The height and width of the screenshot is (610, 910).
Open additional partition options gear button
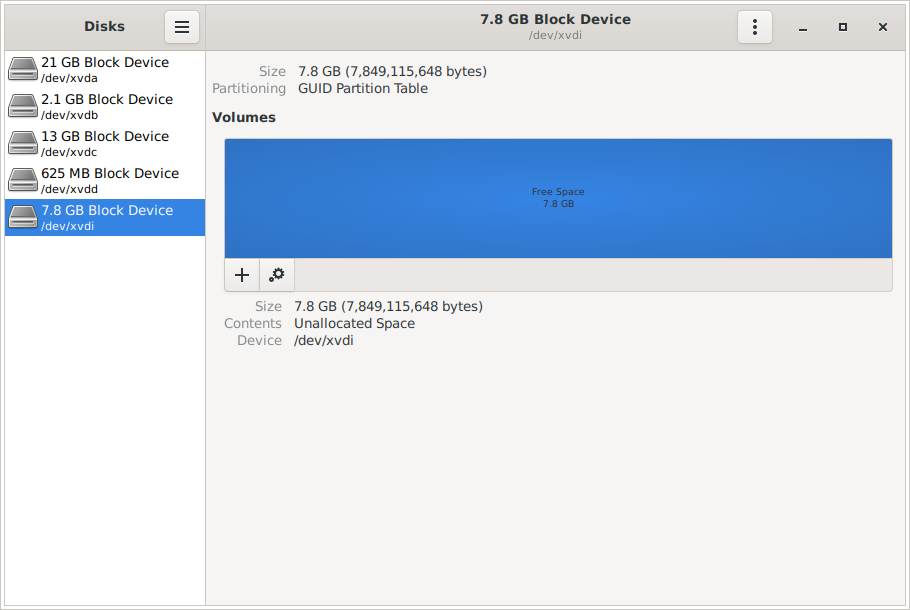(x=277, y=275)
